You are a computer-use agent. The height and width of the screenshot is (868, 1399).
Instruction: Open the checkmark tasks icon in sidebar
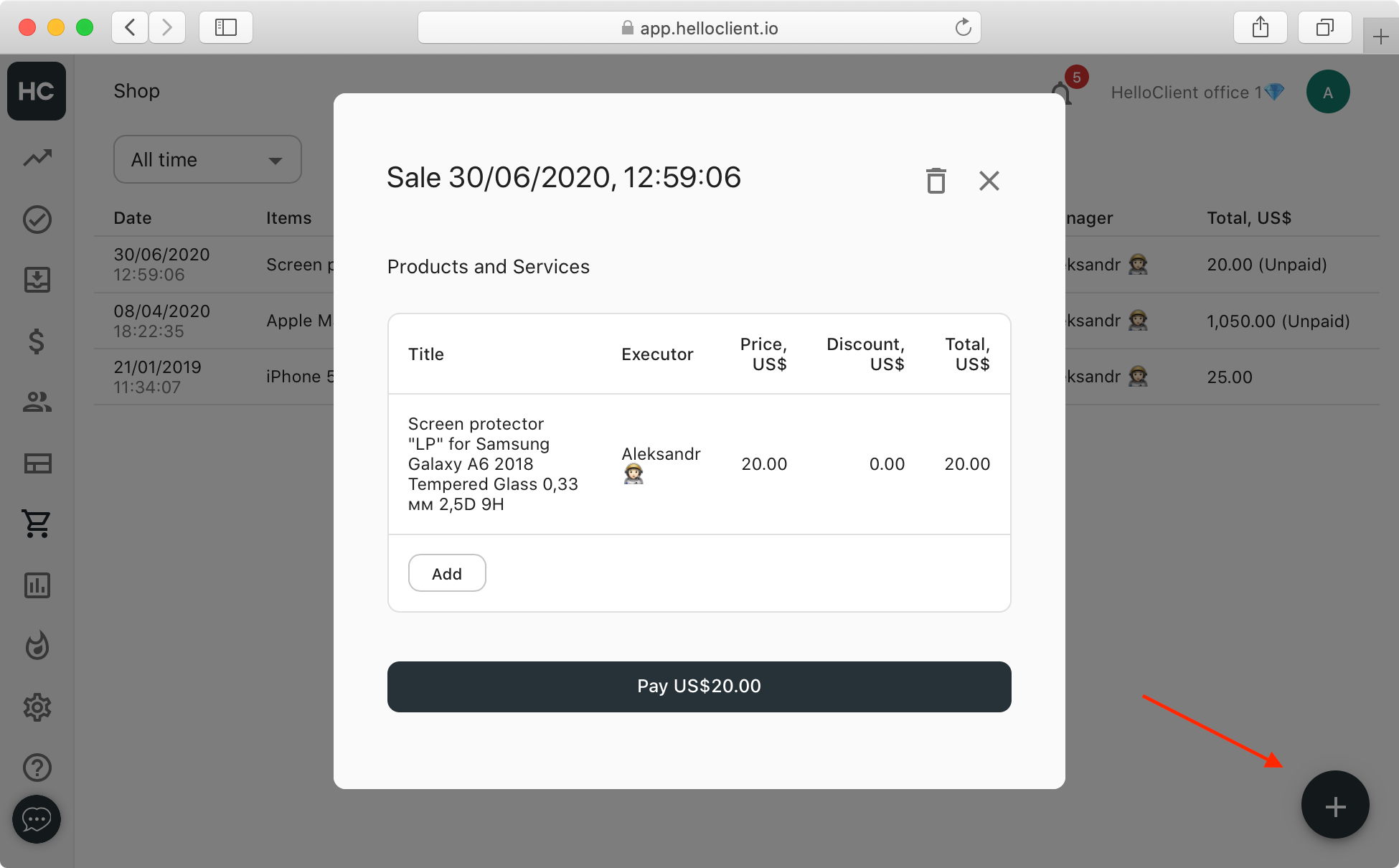[37, 220]
